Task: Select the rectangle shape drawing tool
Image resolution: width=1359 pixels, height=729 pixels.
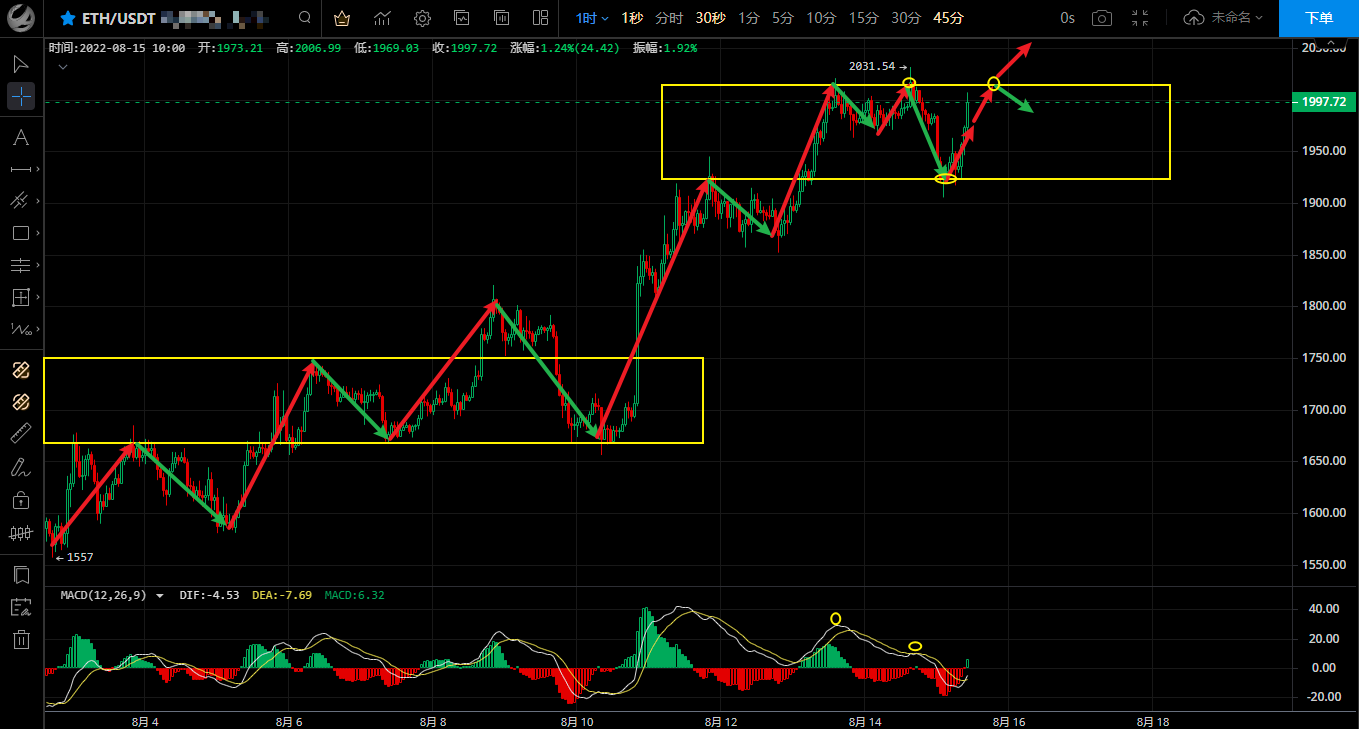Action: pyautogui.click(x=21, y=233)
